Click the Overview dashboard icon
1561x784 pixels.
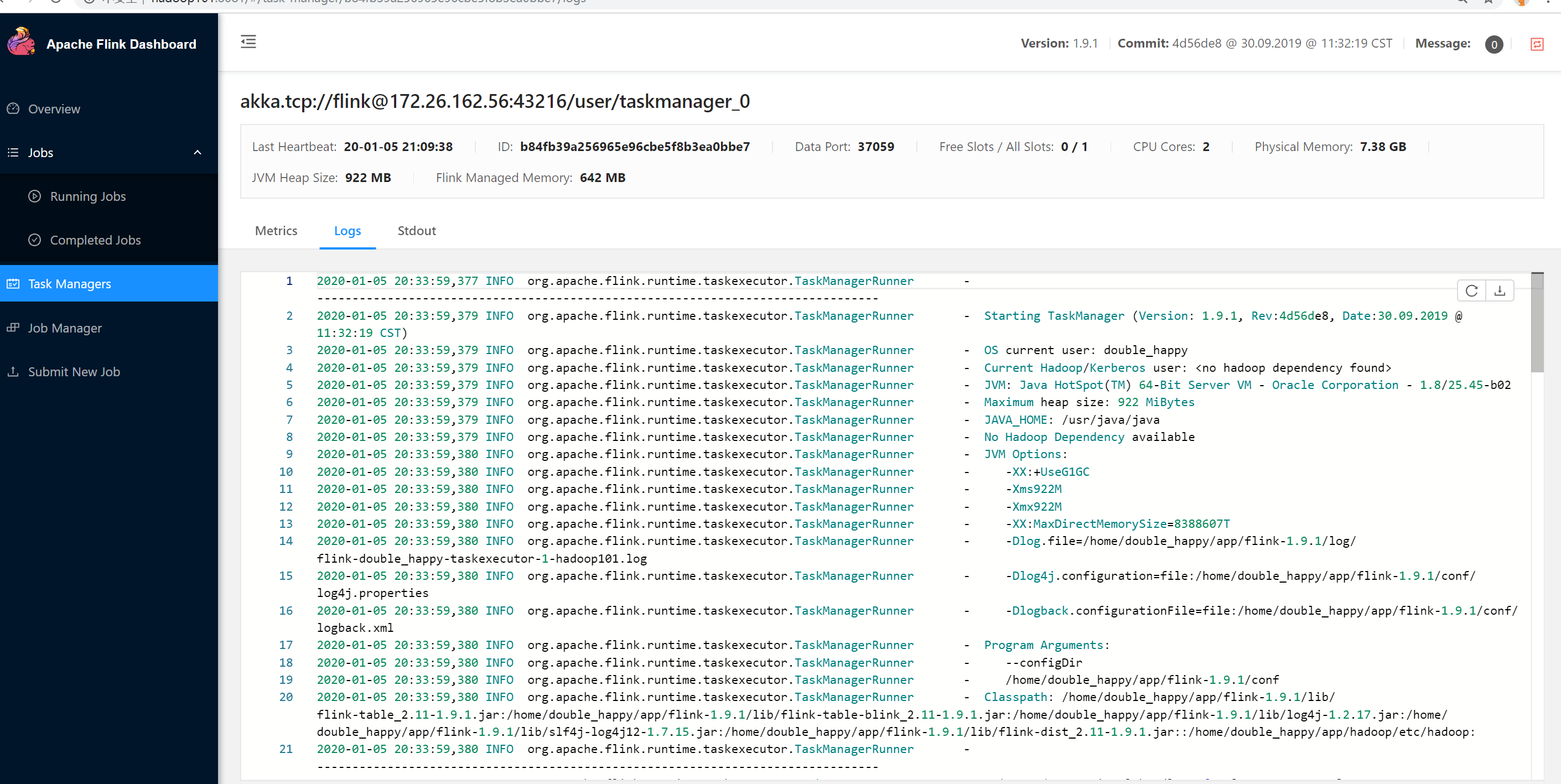[13, 109]
